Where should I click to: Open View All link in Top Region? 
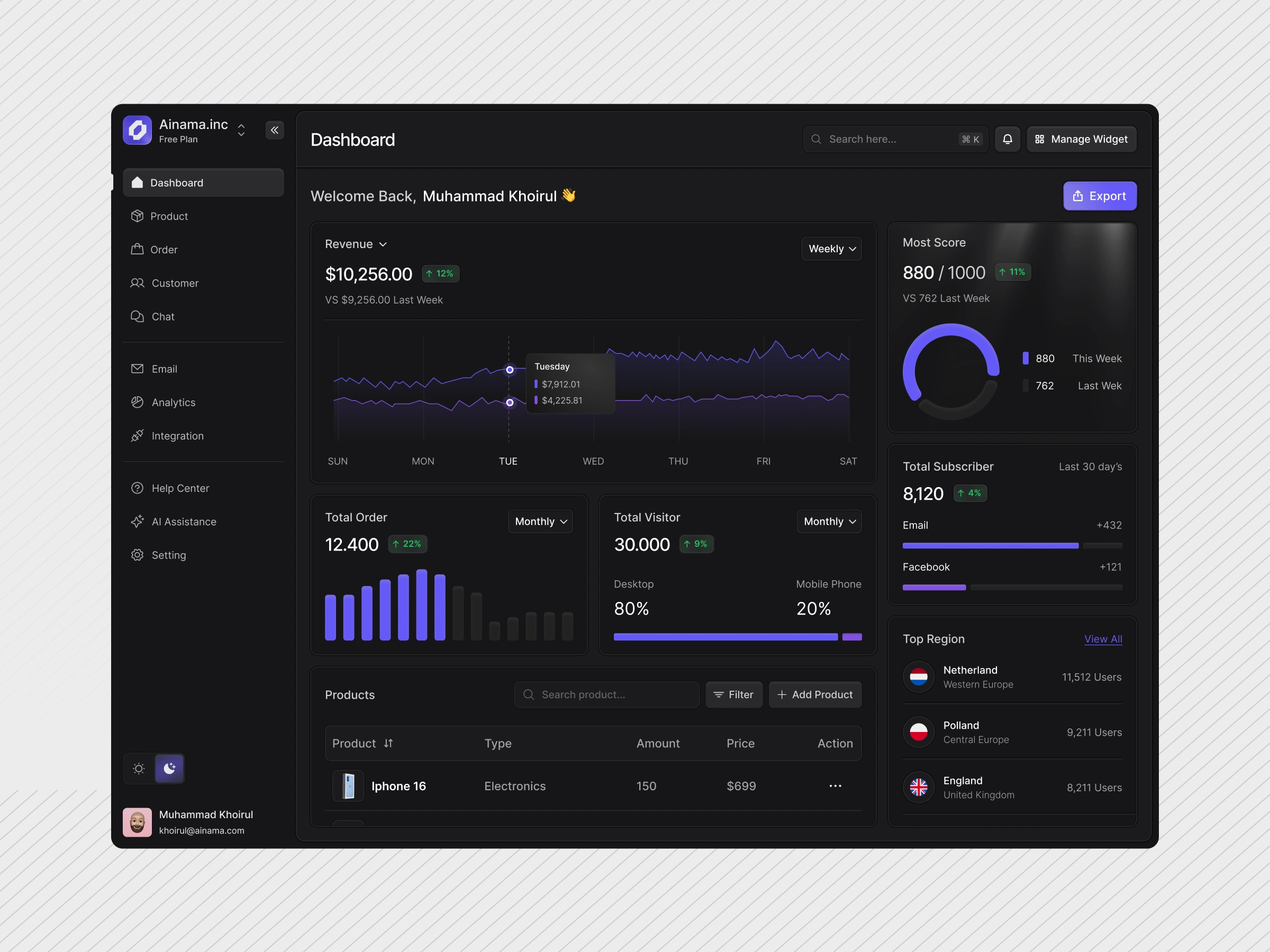1102,639
